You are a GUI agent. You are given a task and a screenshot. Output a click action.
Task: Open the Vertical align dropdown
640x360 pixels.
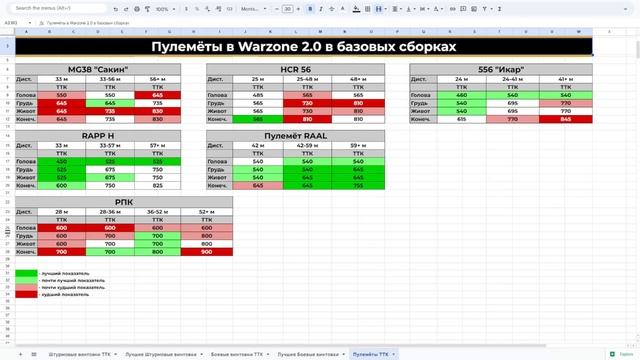(410, 9)
